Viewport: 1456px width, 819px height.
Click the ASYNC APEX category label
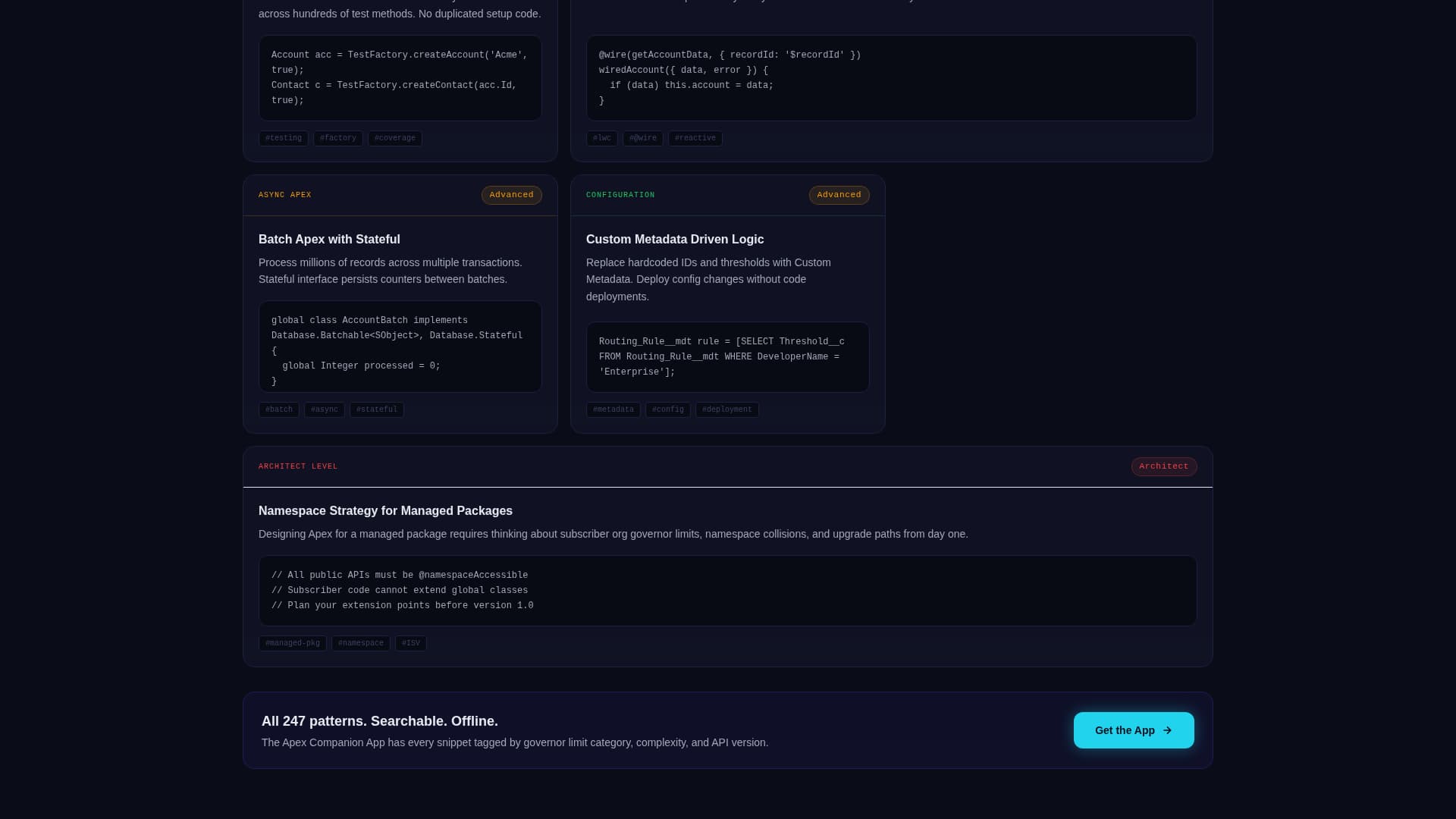pos(284,195)
